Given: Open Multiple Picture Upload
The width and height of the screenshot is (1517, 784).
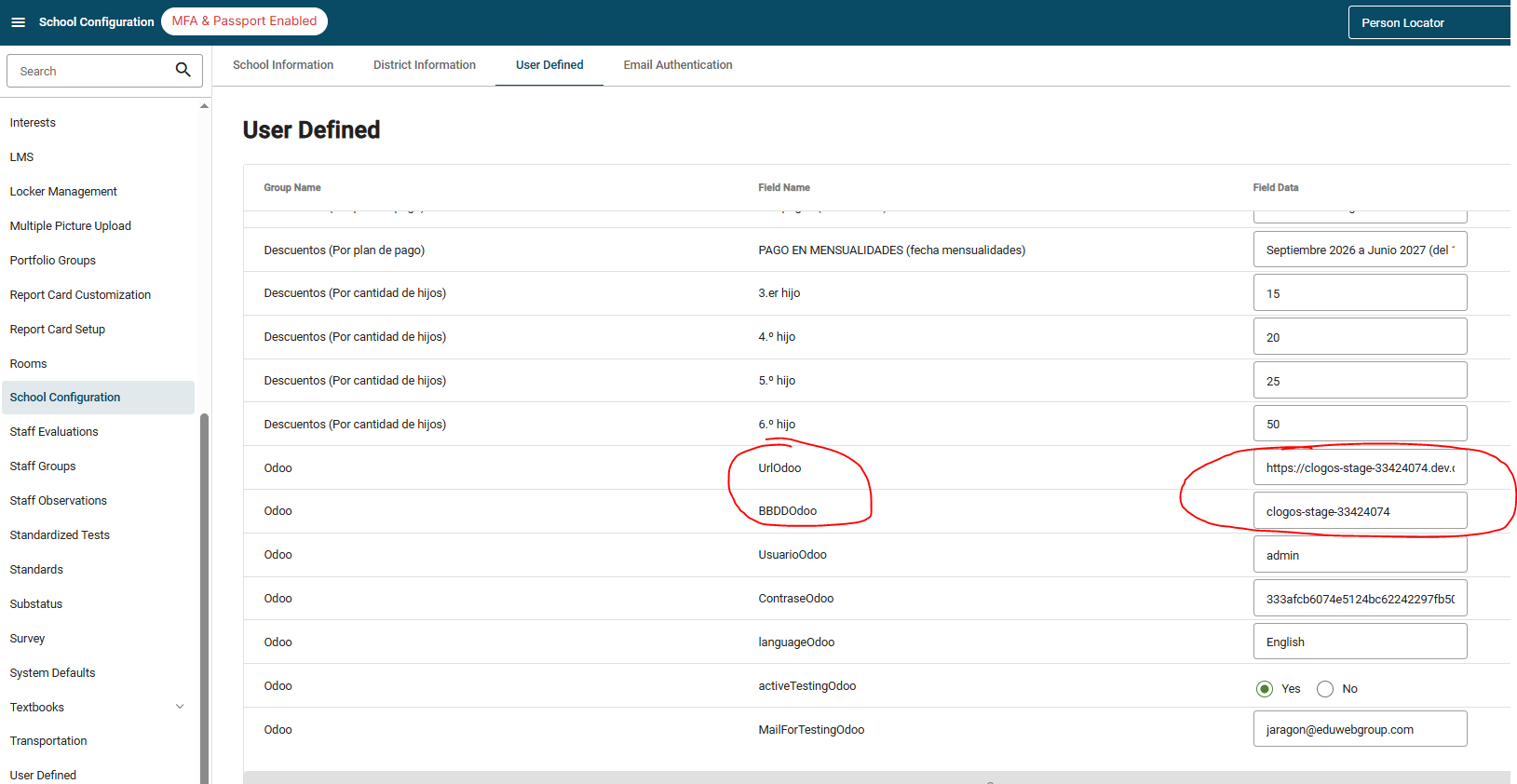Looking at the screenshot, I should point(71,226).
